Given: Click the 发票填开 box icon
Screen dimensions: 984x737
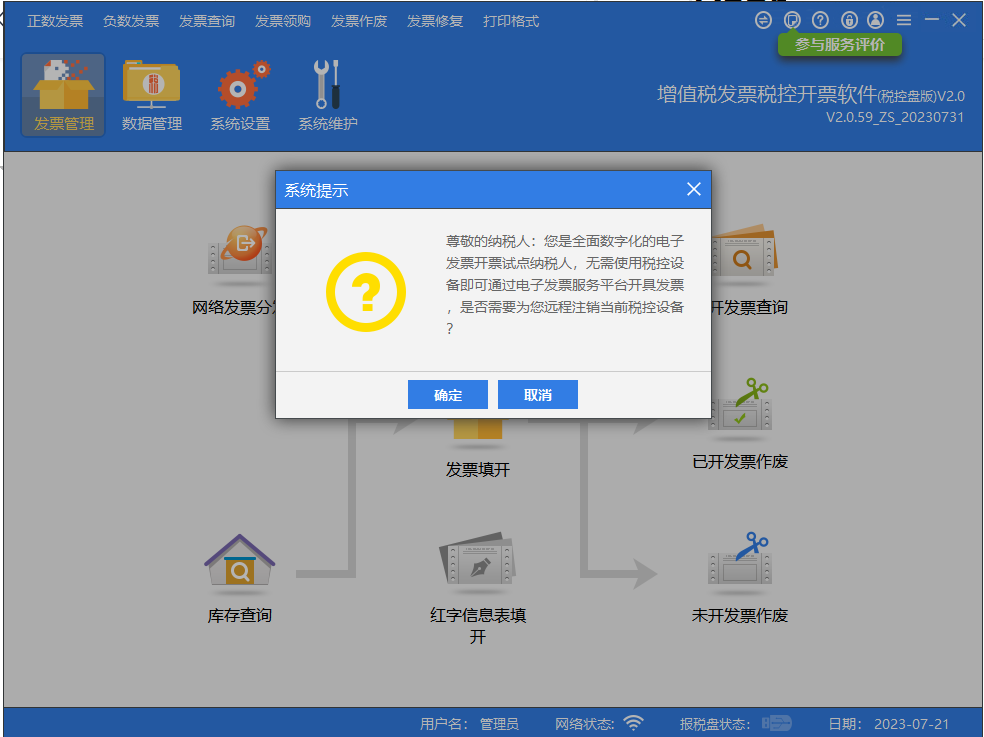Looking at the screenshot, I should [478, 429].
